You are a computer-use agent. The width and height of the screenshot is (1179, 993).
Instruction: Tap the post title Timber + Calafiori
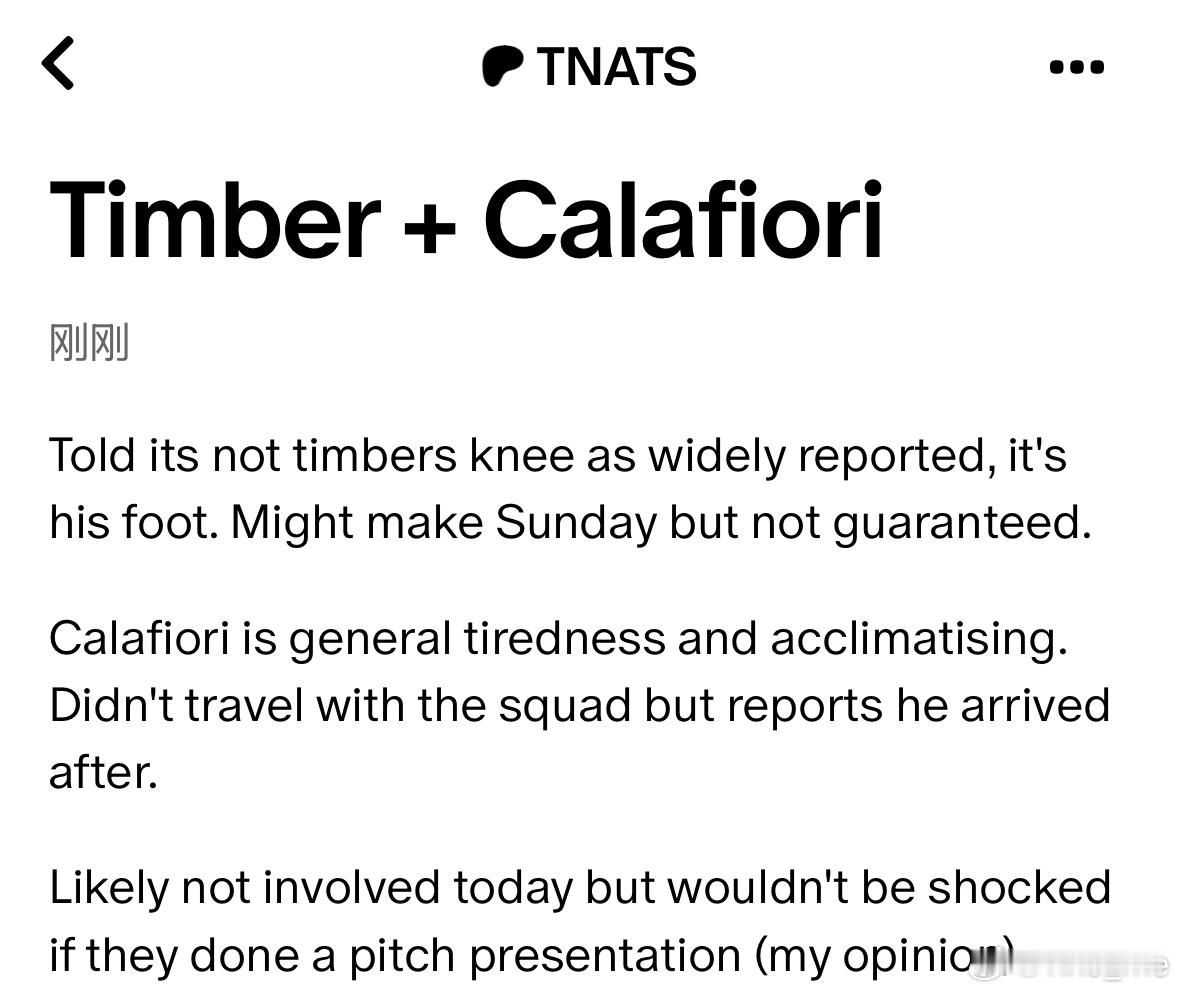[x=466, y=220]
